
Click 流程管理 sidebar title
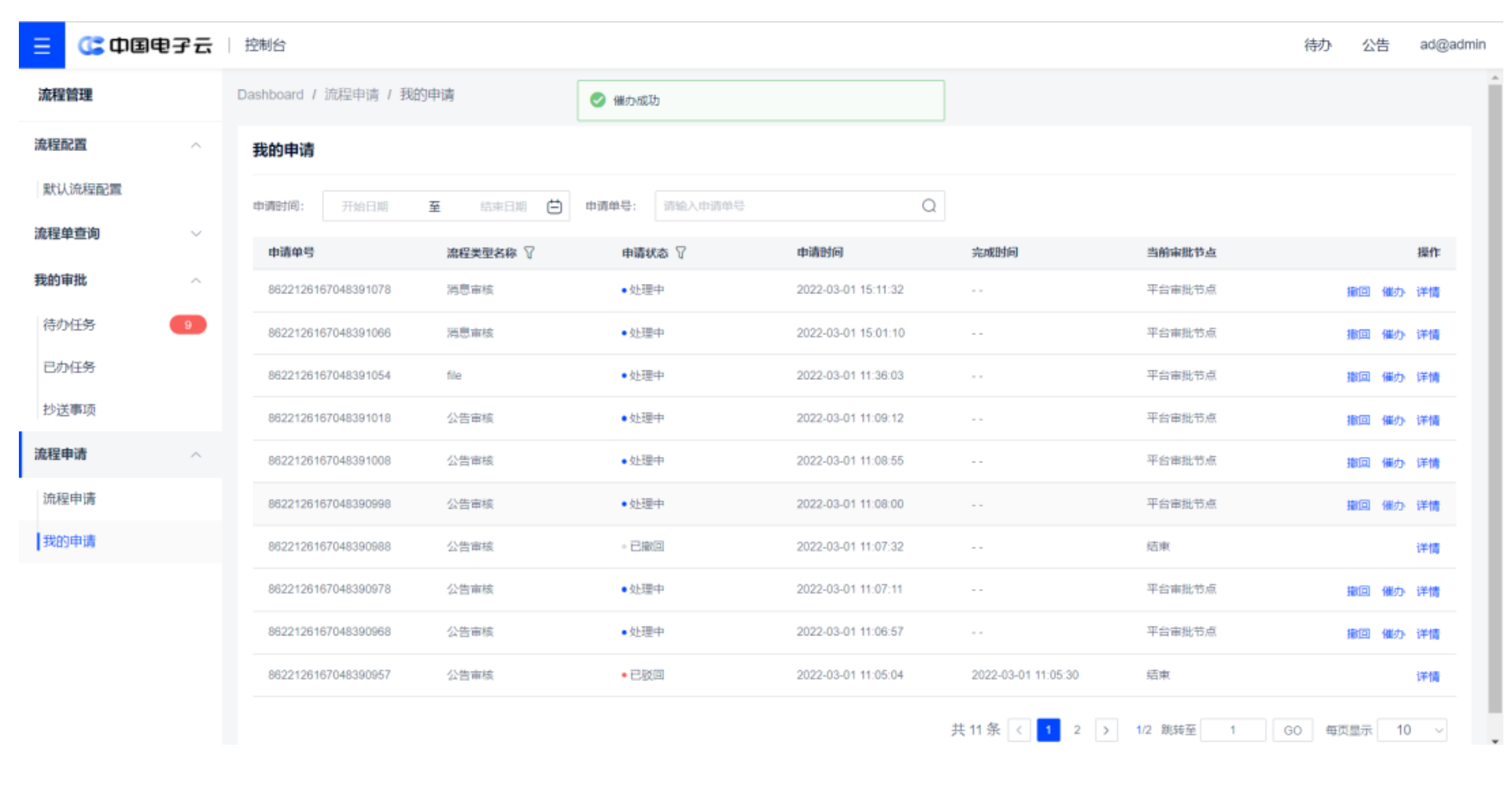coord(65,95)
